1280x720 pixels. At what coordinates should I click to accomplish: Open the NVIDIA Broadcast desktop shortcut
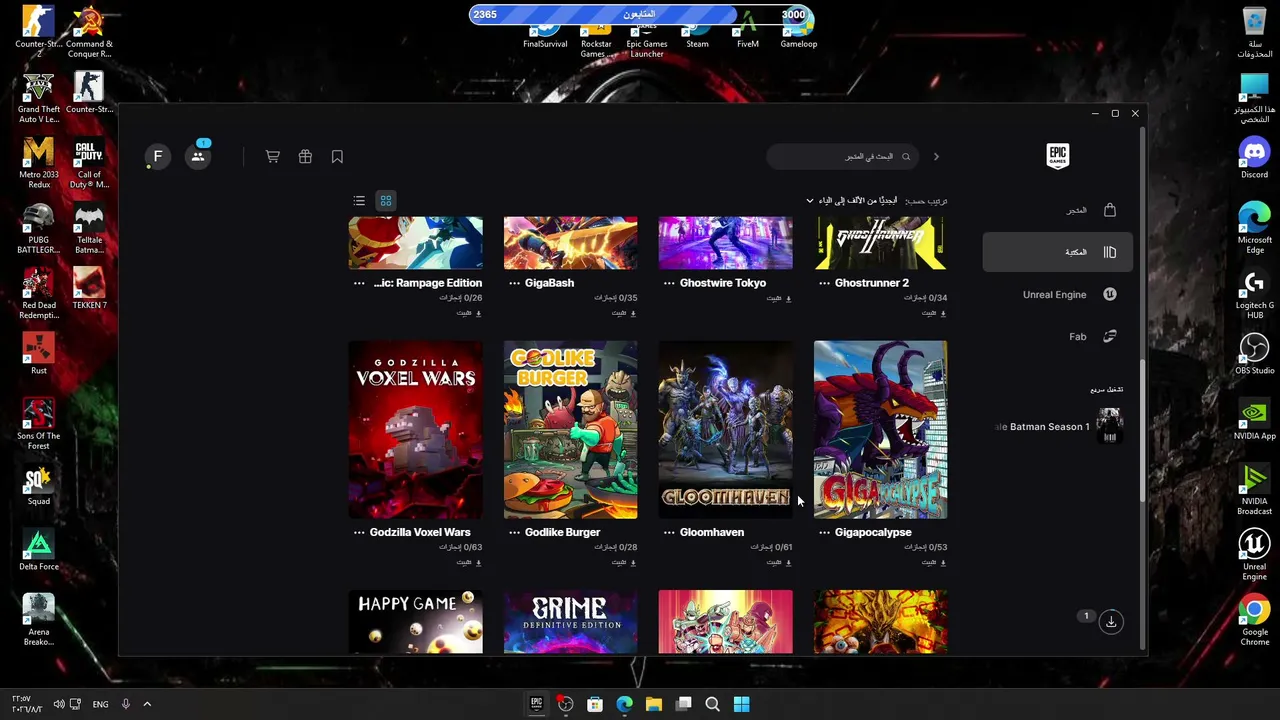(x=1254, y=490)
